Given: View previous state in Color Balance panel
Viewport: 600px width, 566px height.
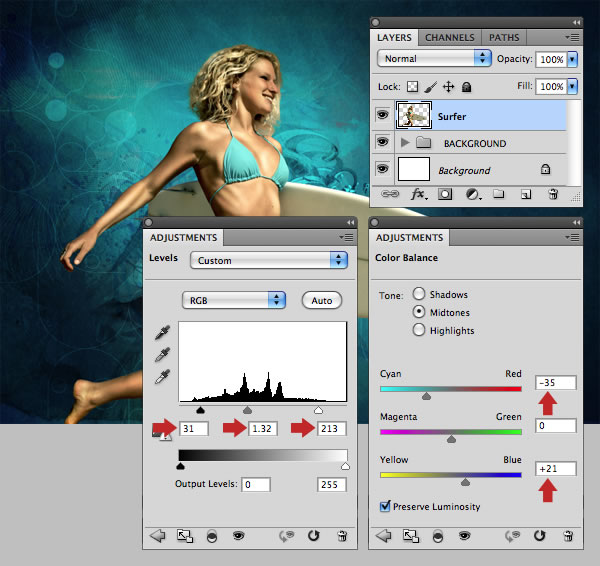Looking at the screenshot, I should 512,536.
